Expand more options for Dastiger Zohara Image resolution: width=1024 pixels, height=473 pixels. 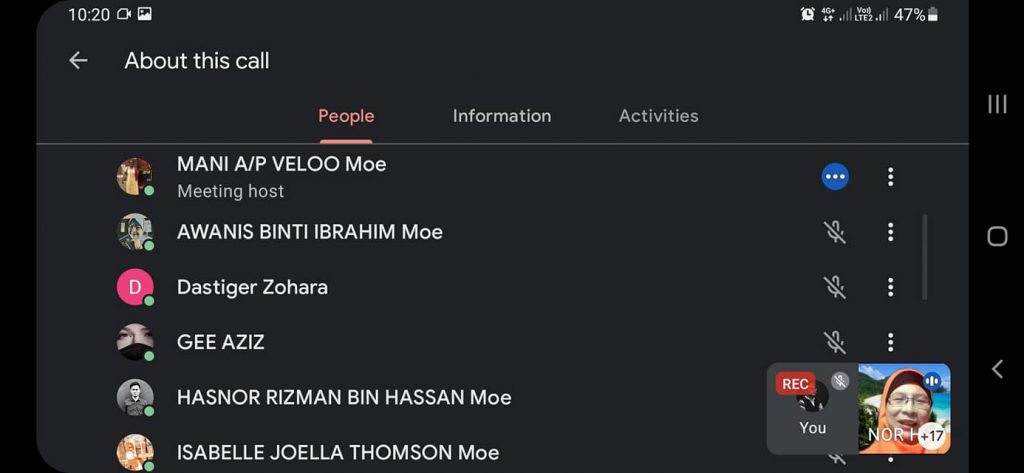[x=890, y=287]
